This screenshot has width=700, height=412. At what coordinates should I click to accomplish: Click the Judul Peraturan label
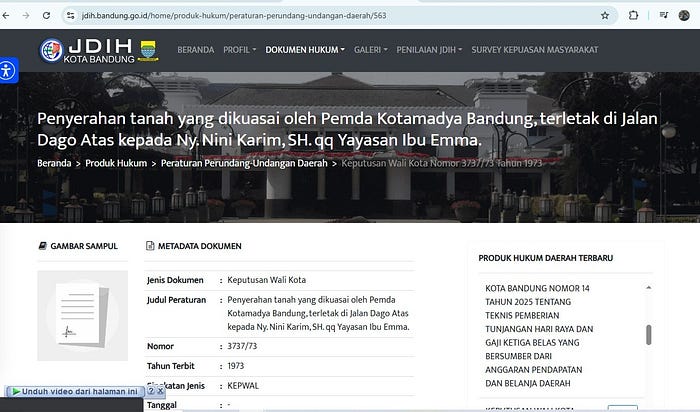(176, 300)
